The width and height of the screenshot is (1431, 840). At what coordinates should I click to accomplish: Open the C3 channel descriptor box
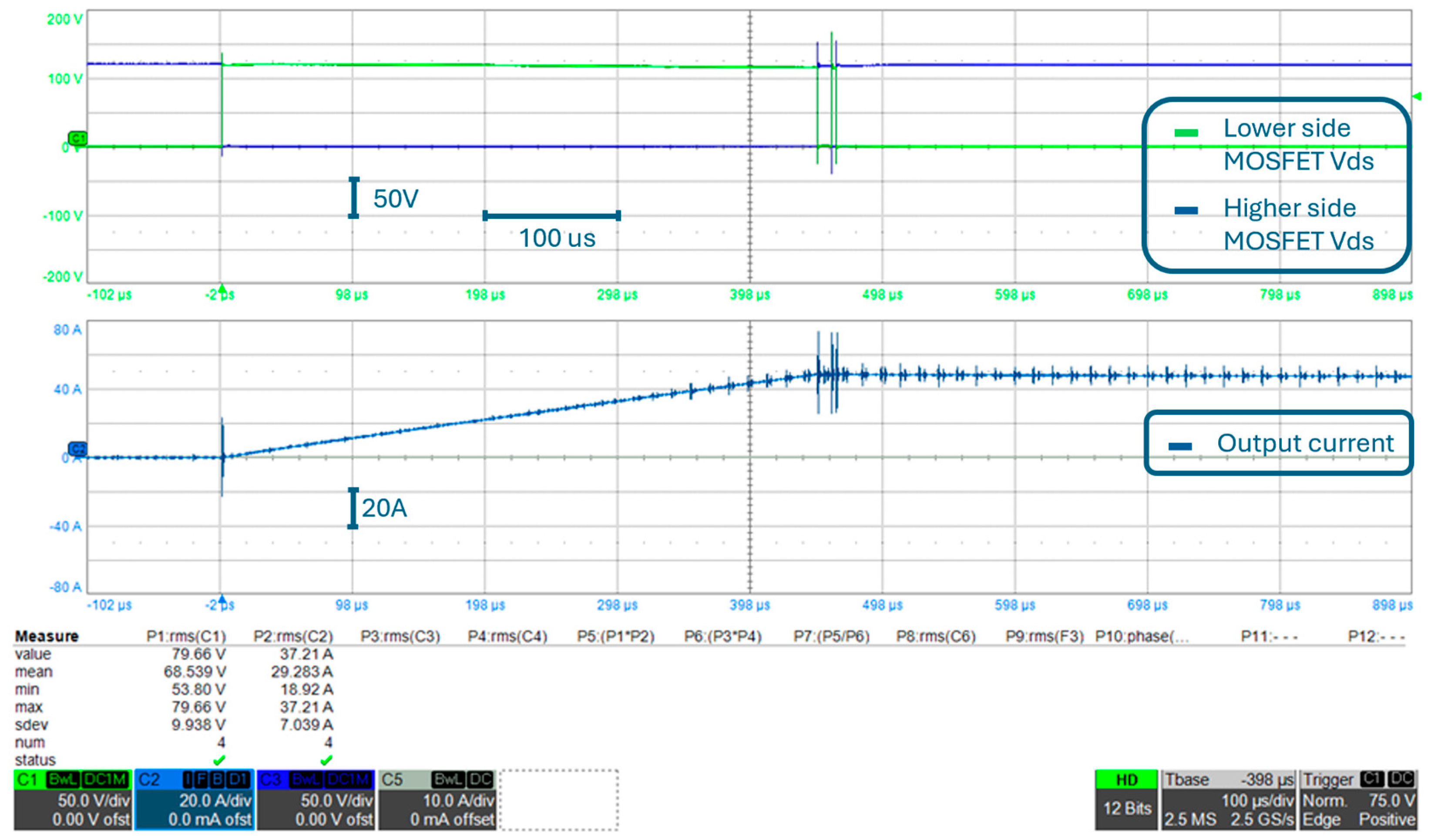pos(316,799)
